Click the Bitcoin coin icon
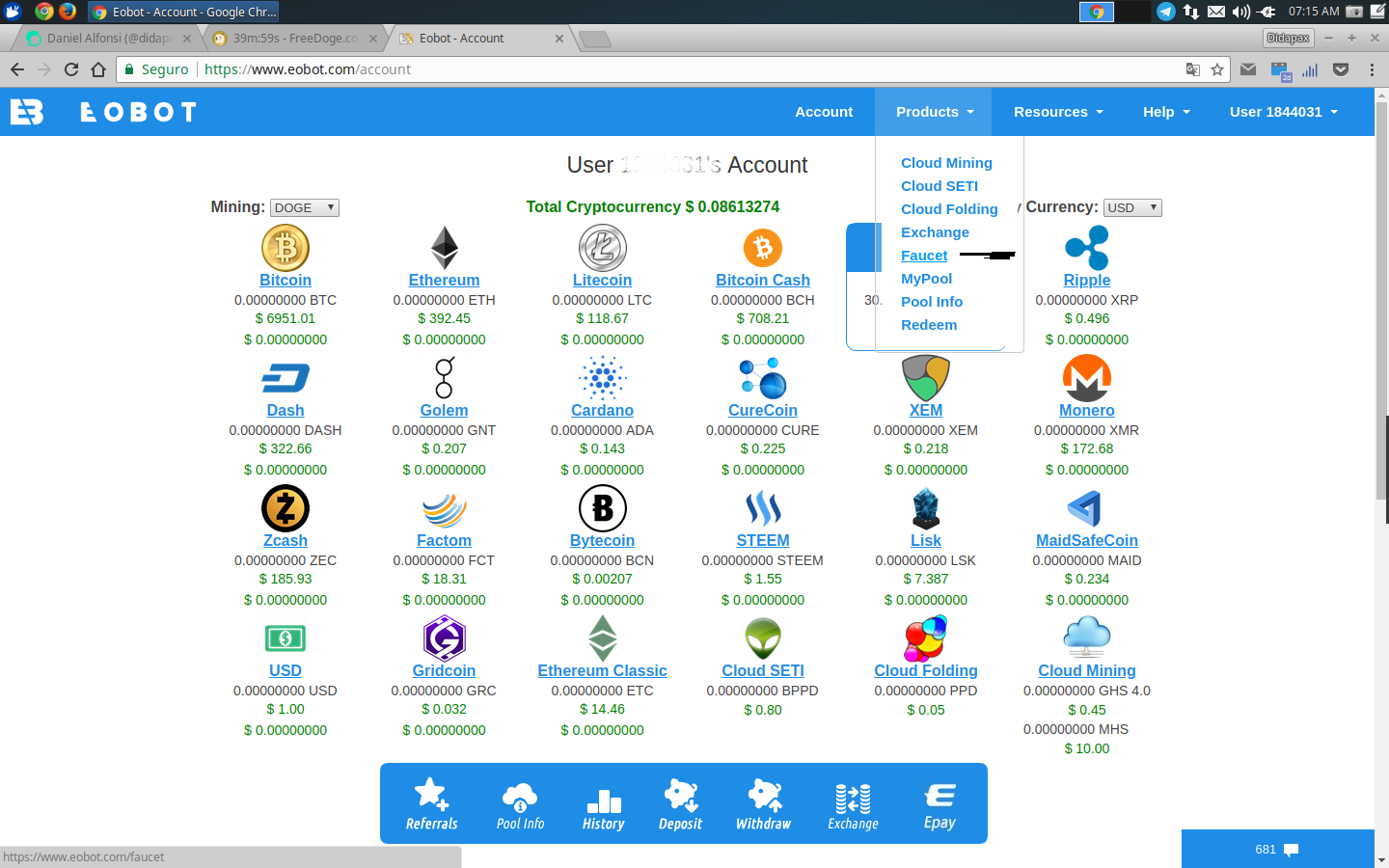Viewport: 1389px width, 868px height. tap(286, 248)
